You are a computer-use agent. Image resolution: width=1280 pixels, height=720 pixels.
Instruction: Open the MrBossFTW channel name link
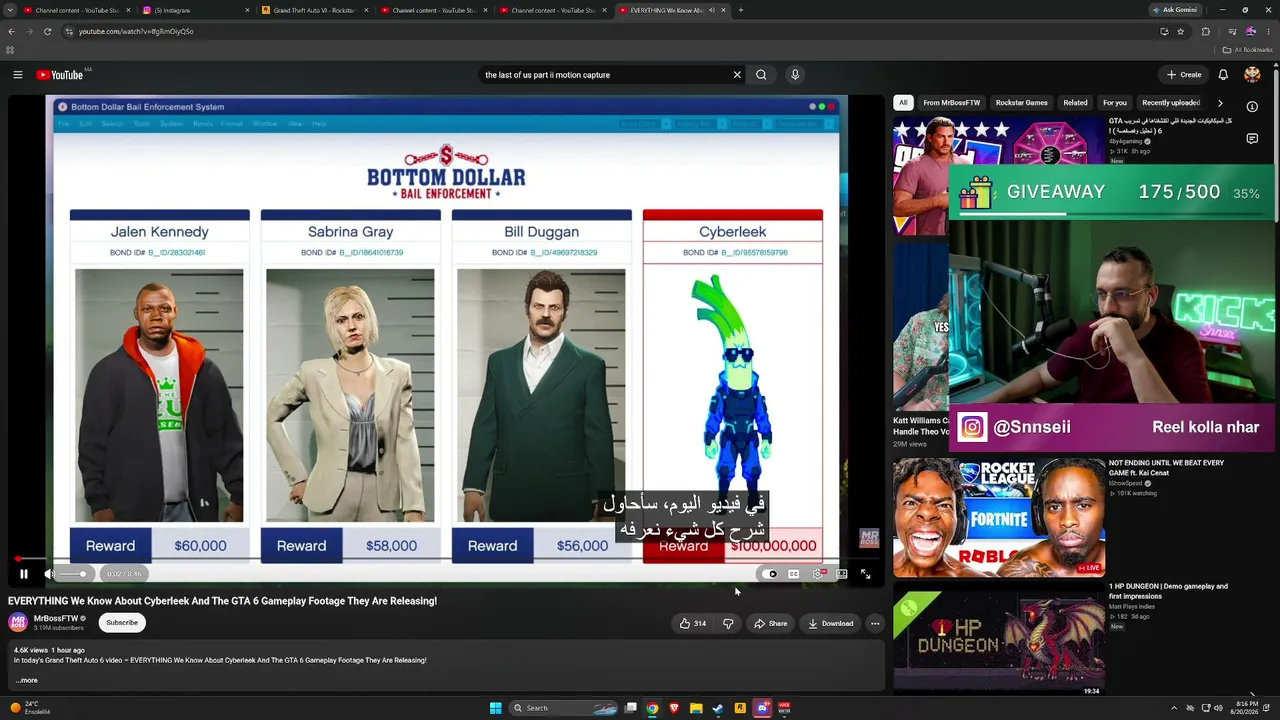point(56,619)
